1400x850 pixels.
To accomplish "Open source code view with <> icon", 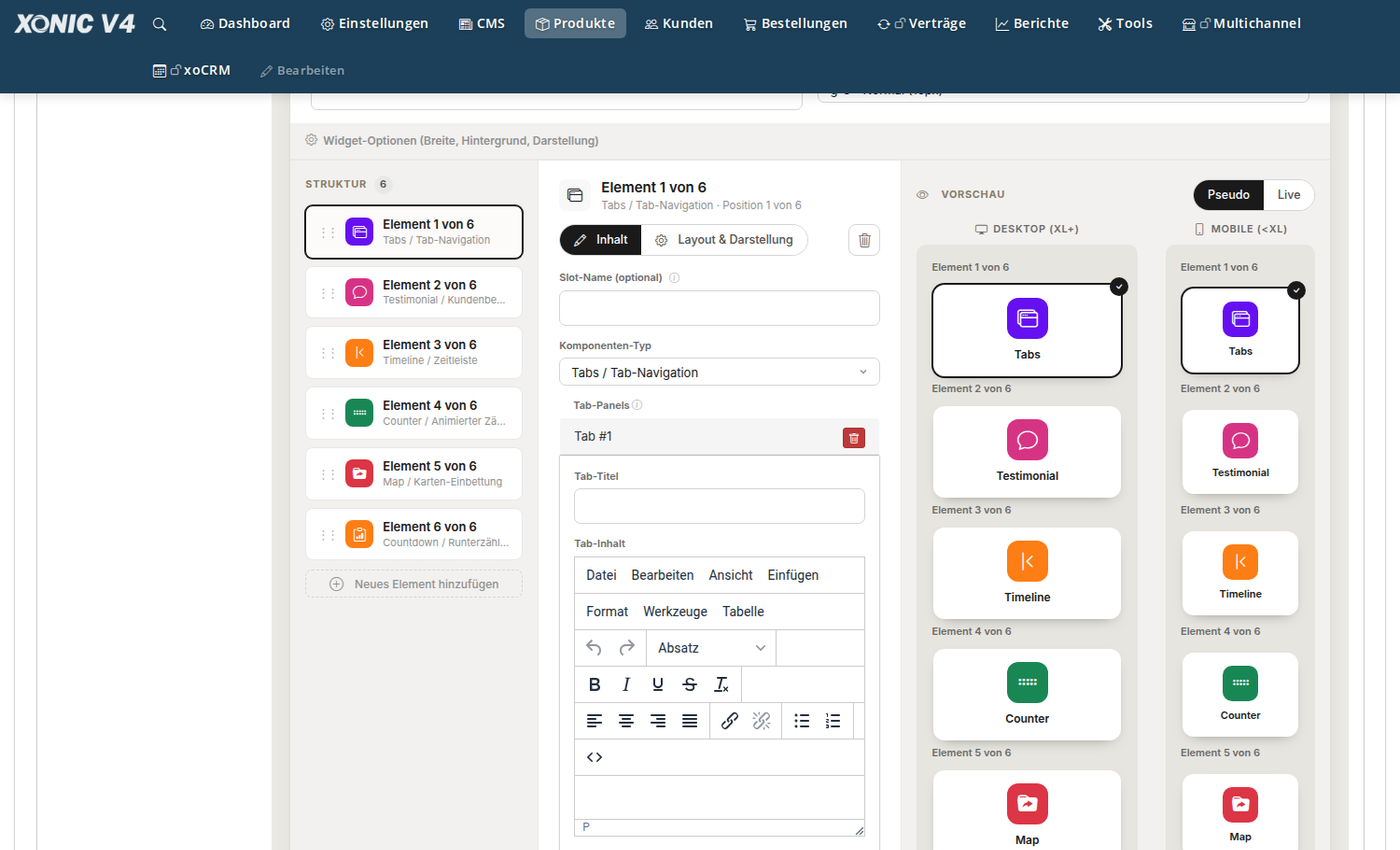I will (594, 757).
